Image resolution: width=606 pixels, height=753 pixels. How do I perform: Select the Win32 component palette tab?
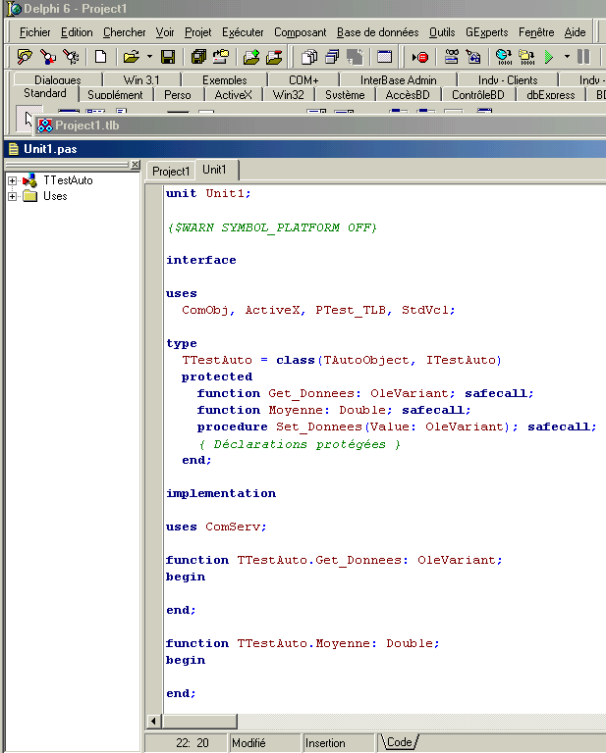pos(288,95)
